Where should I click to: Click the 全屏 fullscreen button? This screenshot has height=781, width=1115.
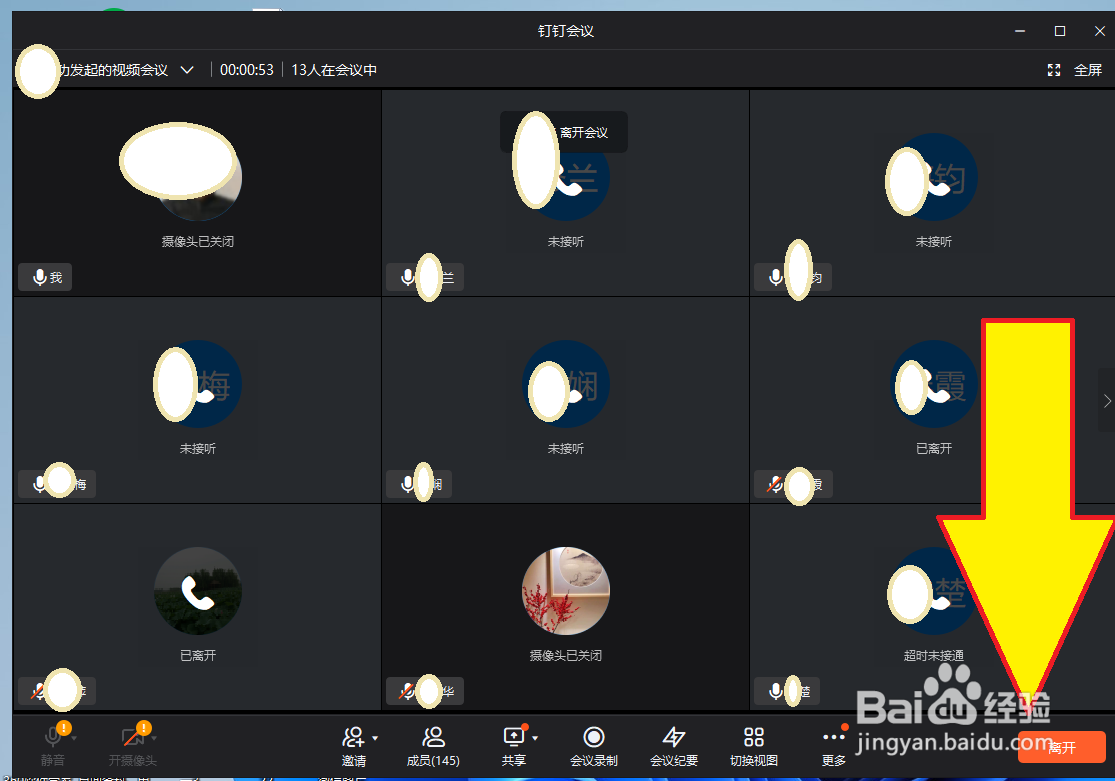pos(1074,70)
